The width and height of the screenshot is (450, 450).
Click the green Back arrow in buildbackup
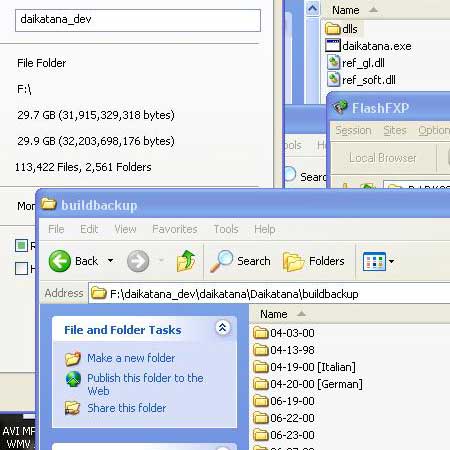click(x=60, y=261)
